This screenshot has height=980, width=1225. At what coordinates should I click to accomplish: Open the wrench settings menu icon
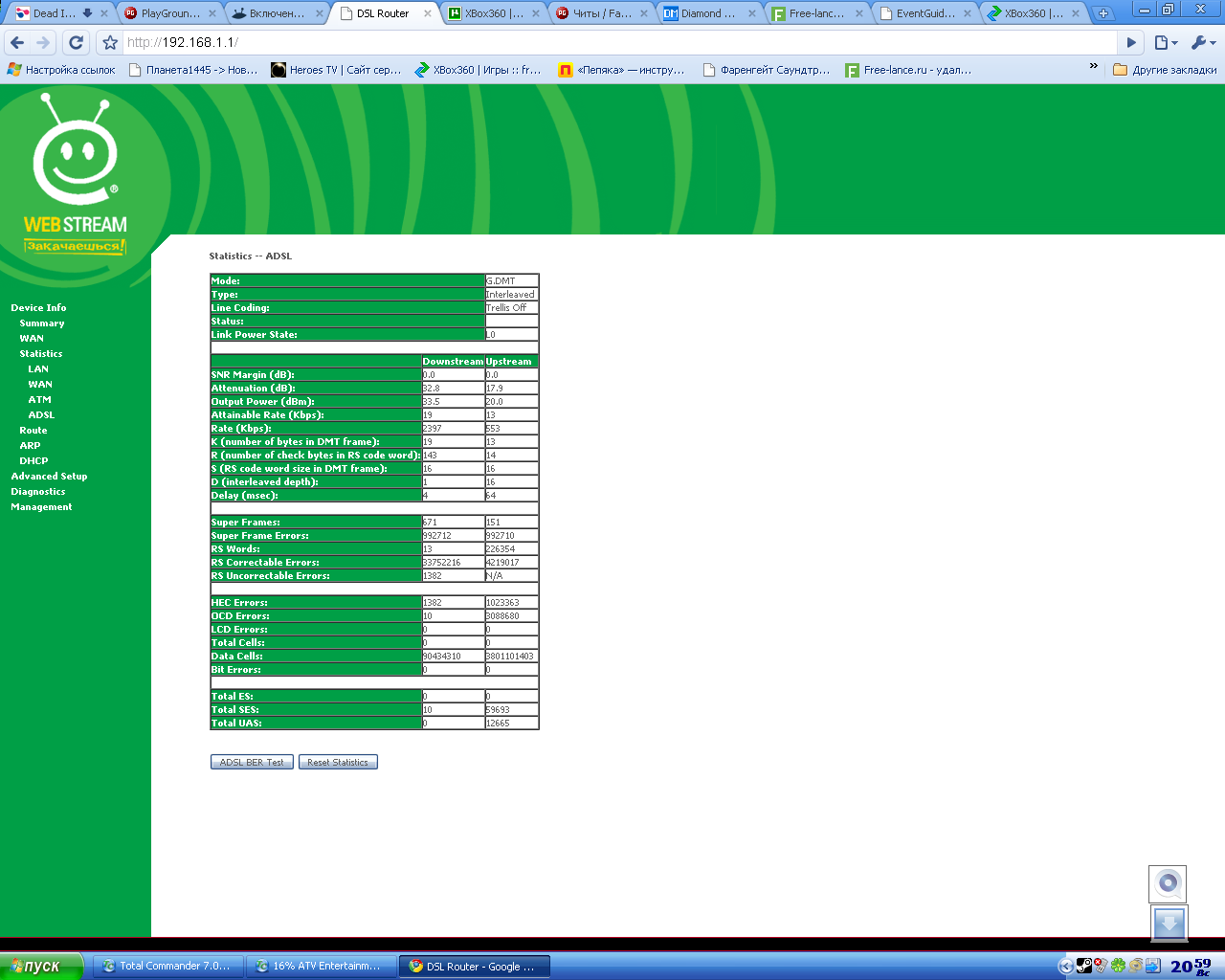click(1202, 42)
